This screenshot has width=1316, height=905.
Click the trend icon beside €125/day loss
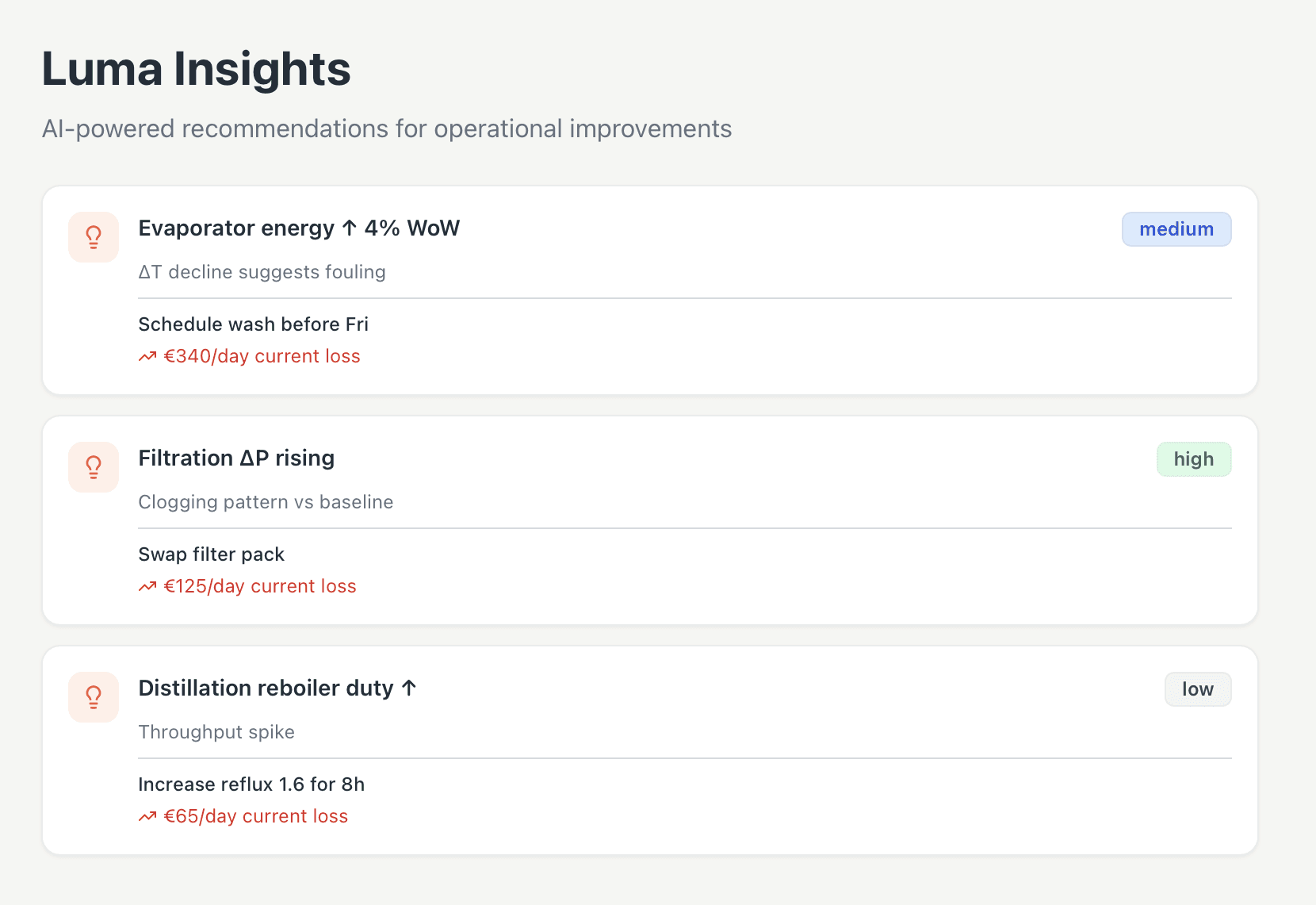(x=147, y=587)
